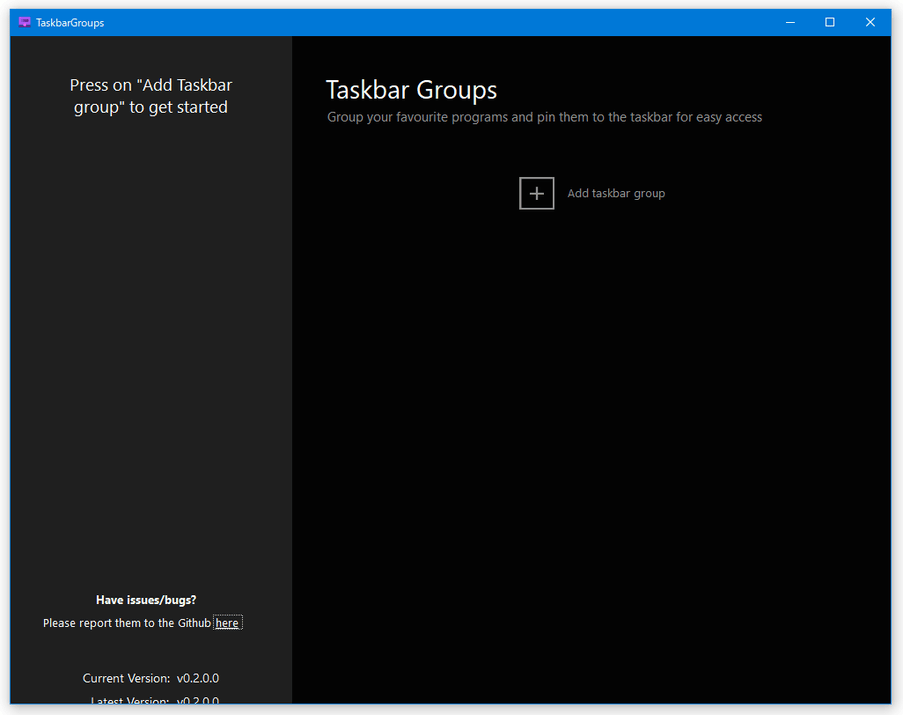Maximize the TaskbarGroups window
The image size is (903, 715).
pos(830,22)
